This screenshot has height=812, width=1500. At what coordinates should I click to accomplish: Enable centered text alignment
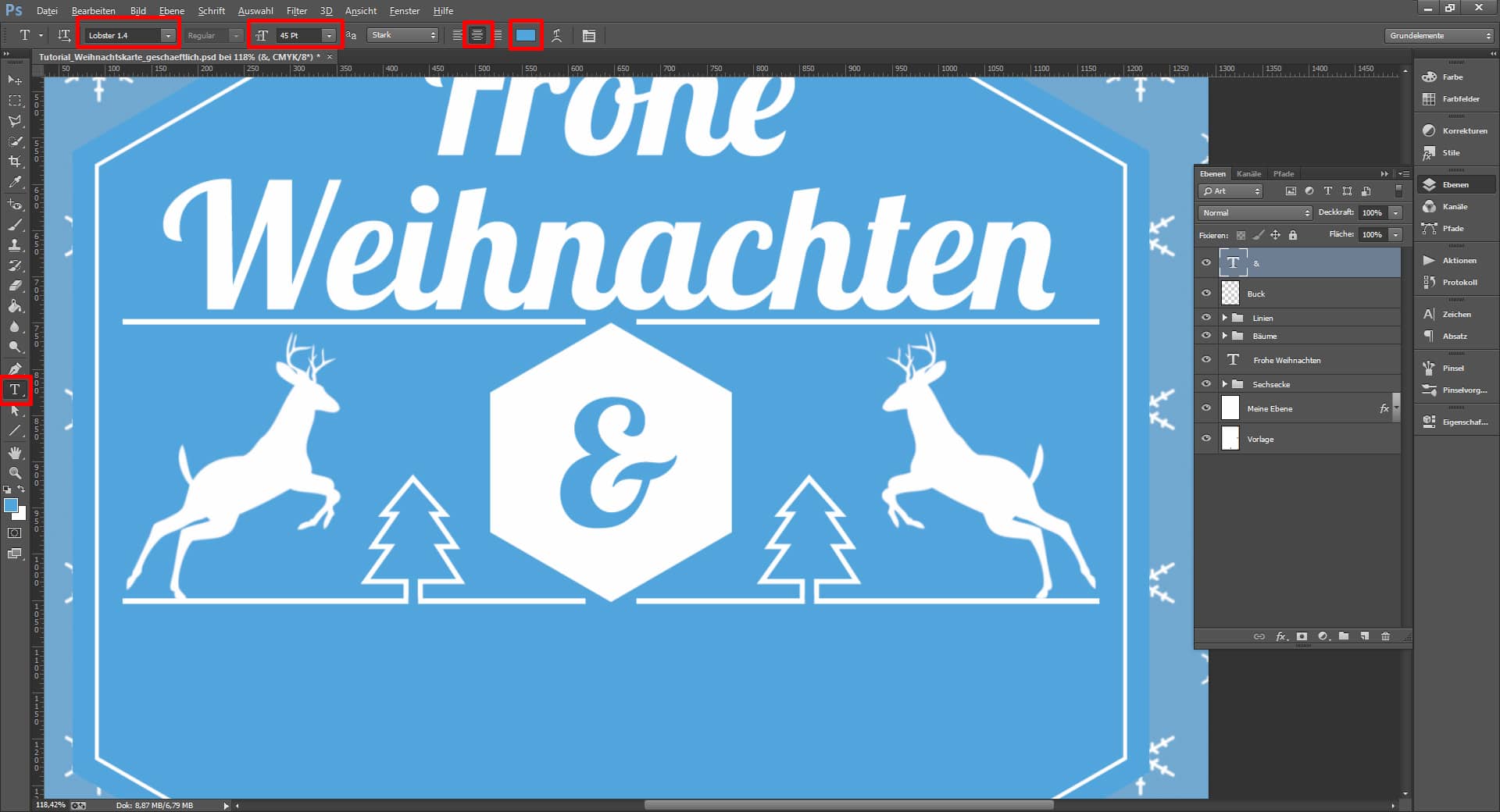[x=477, y=35]
